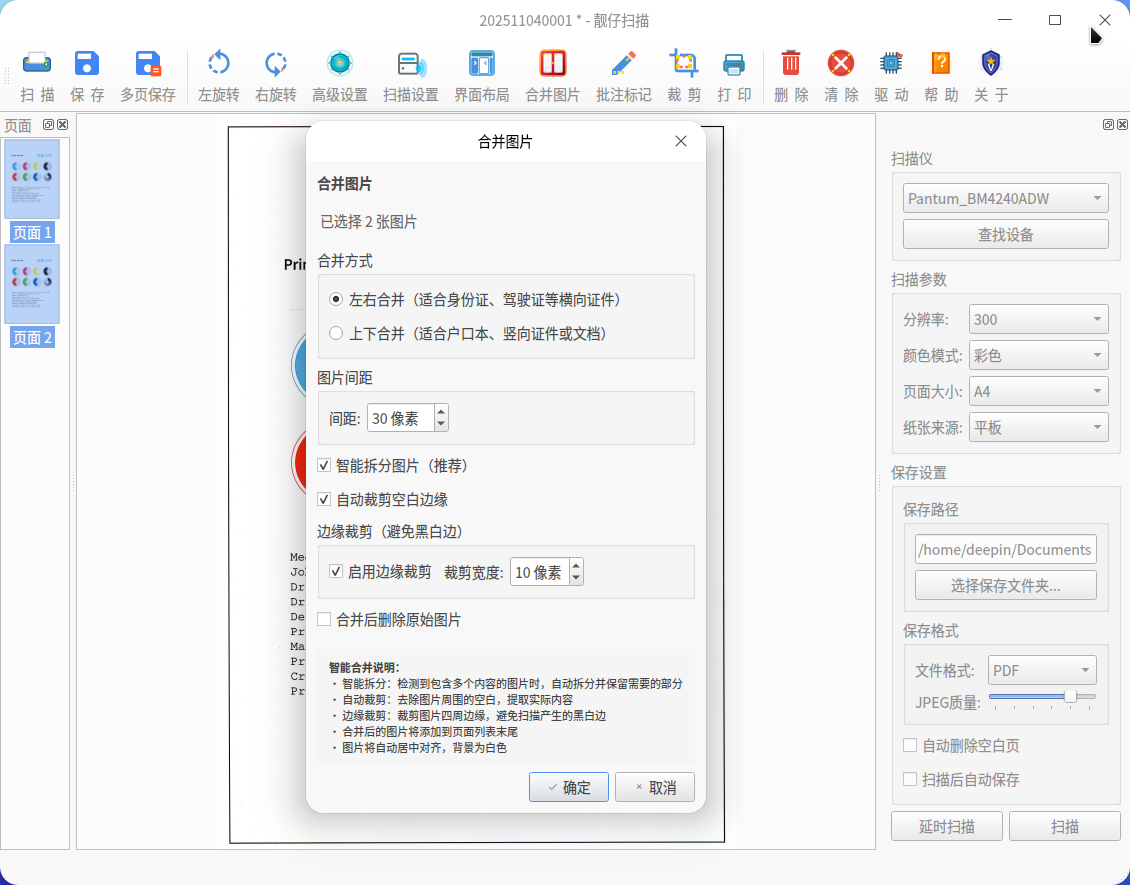Viewport: 1130px width, 885px height.
Task: Click the 保存路径 input field
Action: pos(1005,548)
